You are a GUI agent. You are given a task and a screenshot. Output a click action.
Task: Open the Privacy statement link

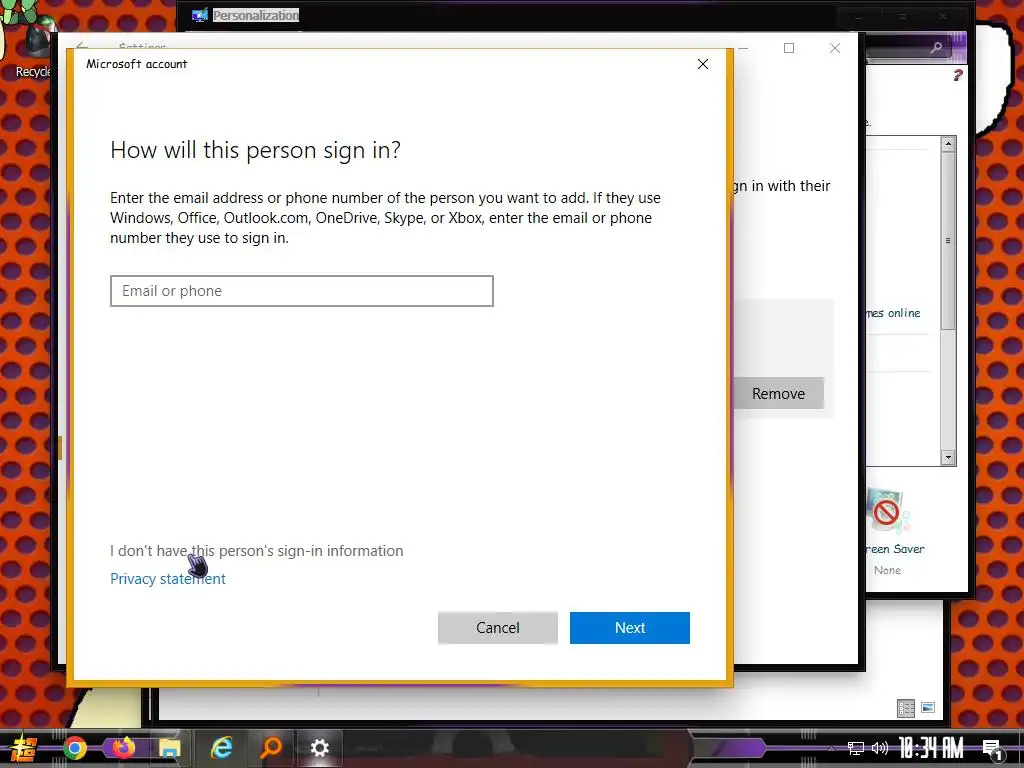point(168,579)
